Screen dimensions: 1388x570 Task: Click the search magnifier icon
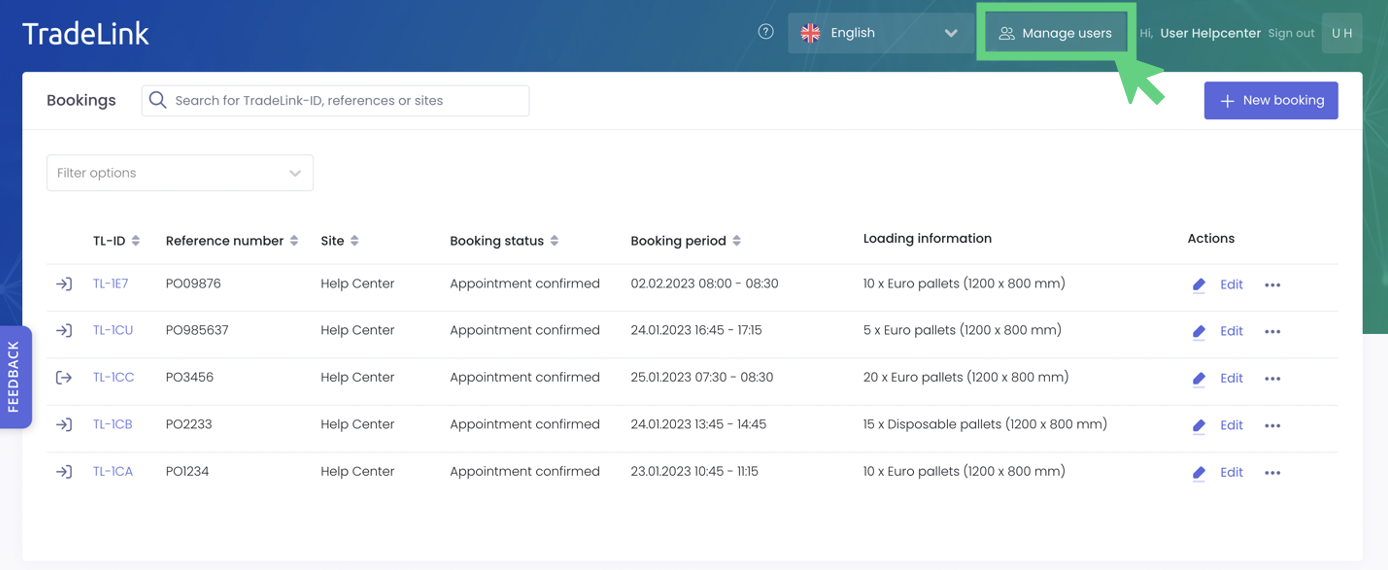coord(158,100)
